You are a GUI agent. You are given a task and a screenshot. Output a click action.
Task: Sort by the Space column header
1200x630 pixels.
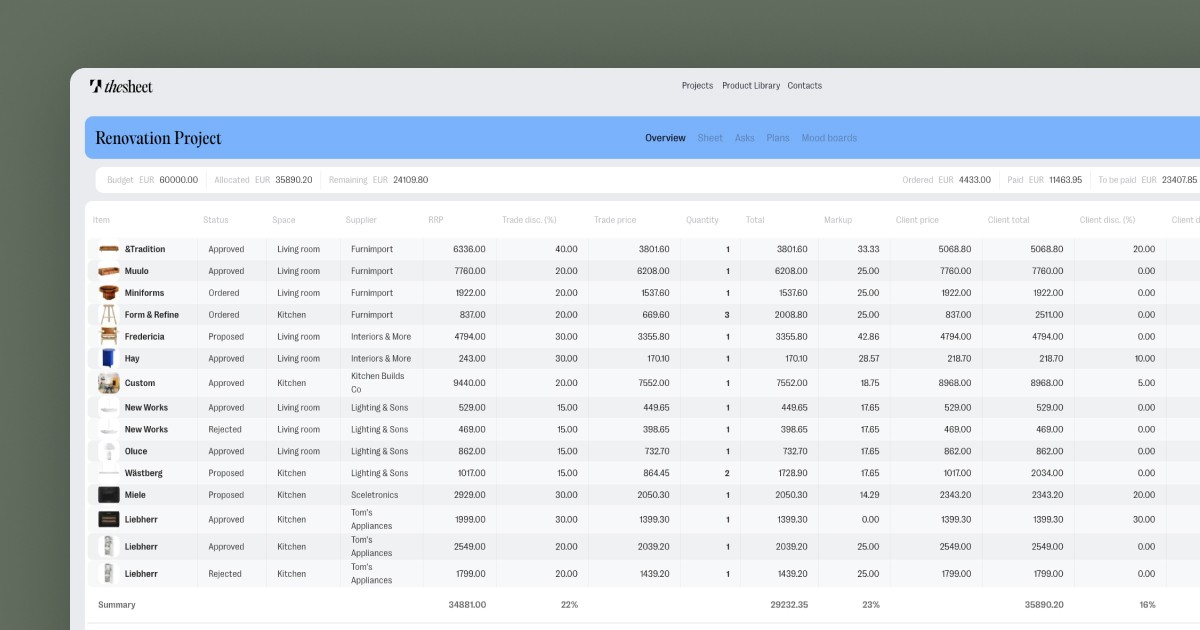pyautogui.click(x=283, y=220)
